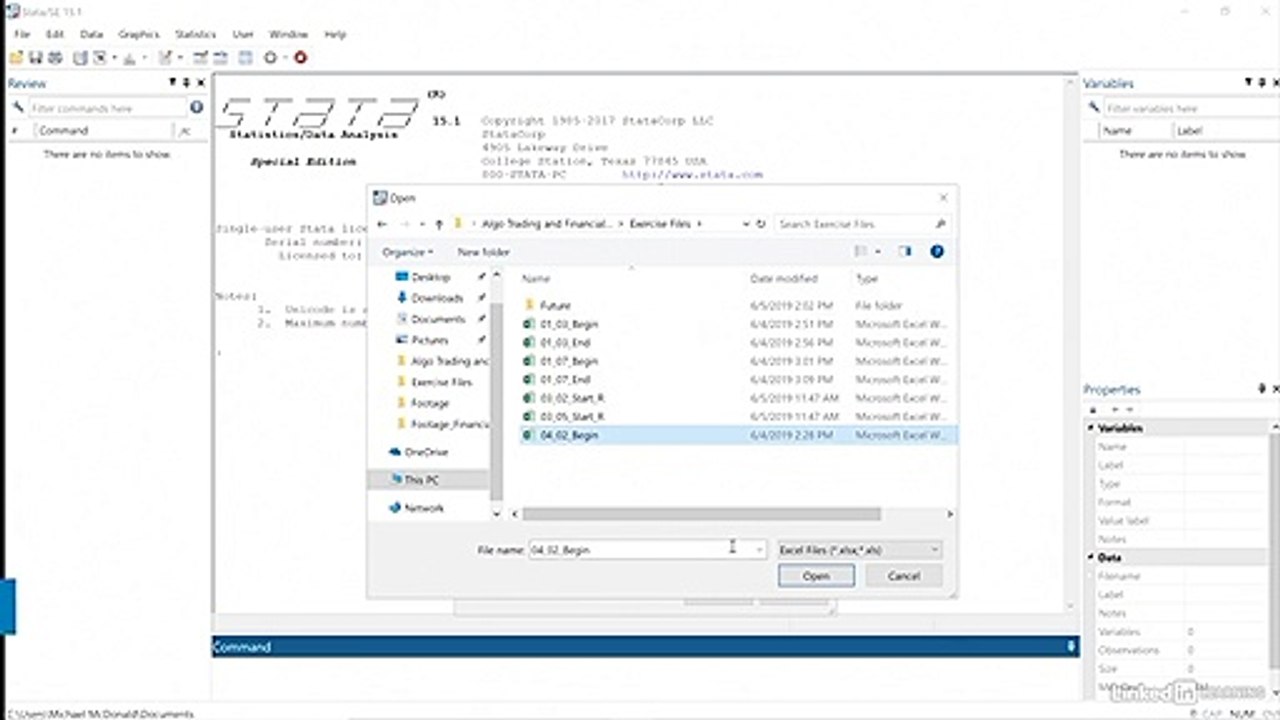Viewport: 1280px width, 720px height.
Task: Click the Open button in the dialog
Action: pos(816,576)
